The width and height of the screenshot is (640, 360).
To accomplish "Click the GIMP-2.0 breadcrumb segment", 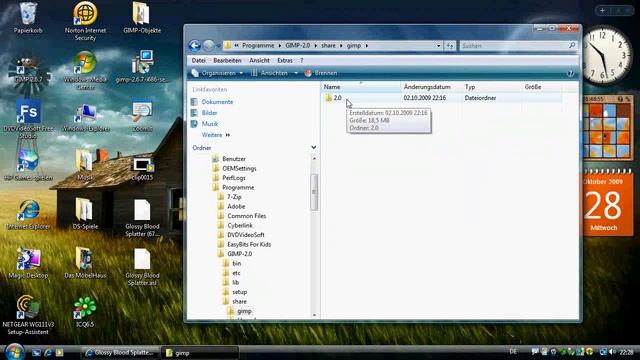I will (x=298, y=46).
